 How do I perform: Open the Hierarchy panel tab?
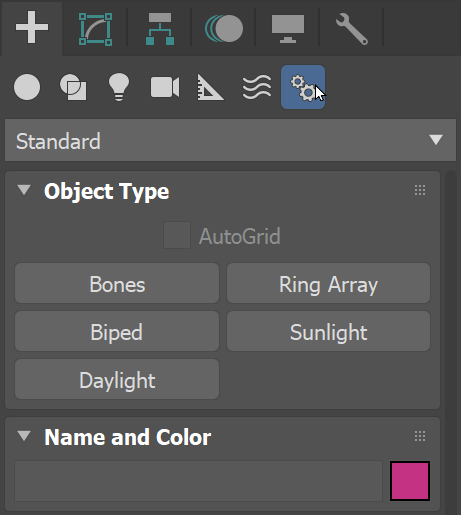(x=160, y=29)
